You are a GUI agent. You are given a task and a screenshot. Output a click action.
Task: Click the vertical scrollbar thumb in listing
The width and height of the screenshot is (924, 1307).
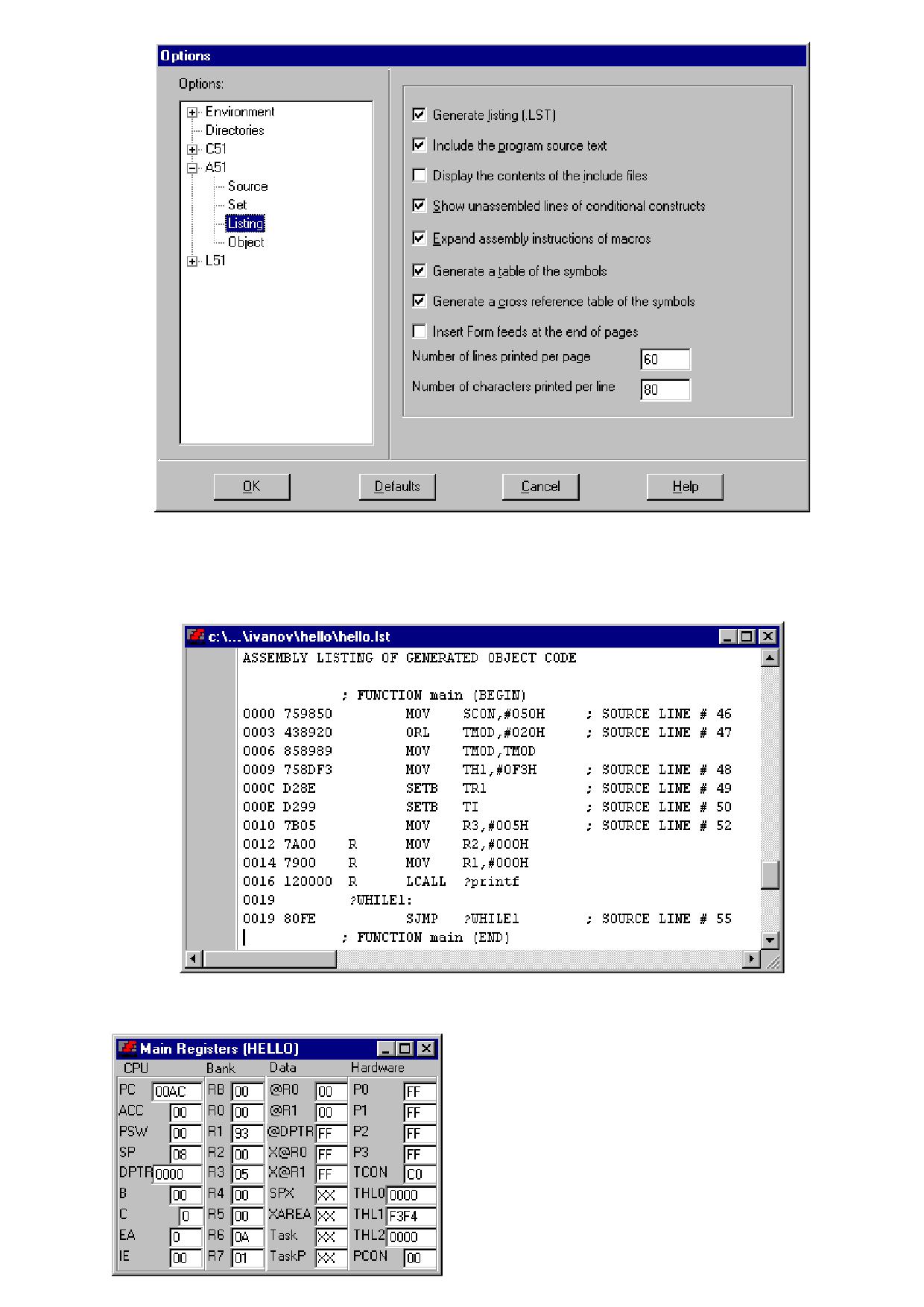[x=770, y=875]
